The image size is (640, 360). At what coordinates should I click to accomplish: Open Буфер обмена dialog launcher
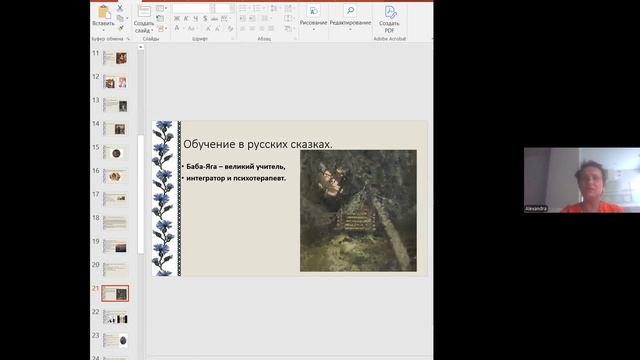(x=128, y=39)
